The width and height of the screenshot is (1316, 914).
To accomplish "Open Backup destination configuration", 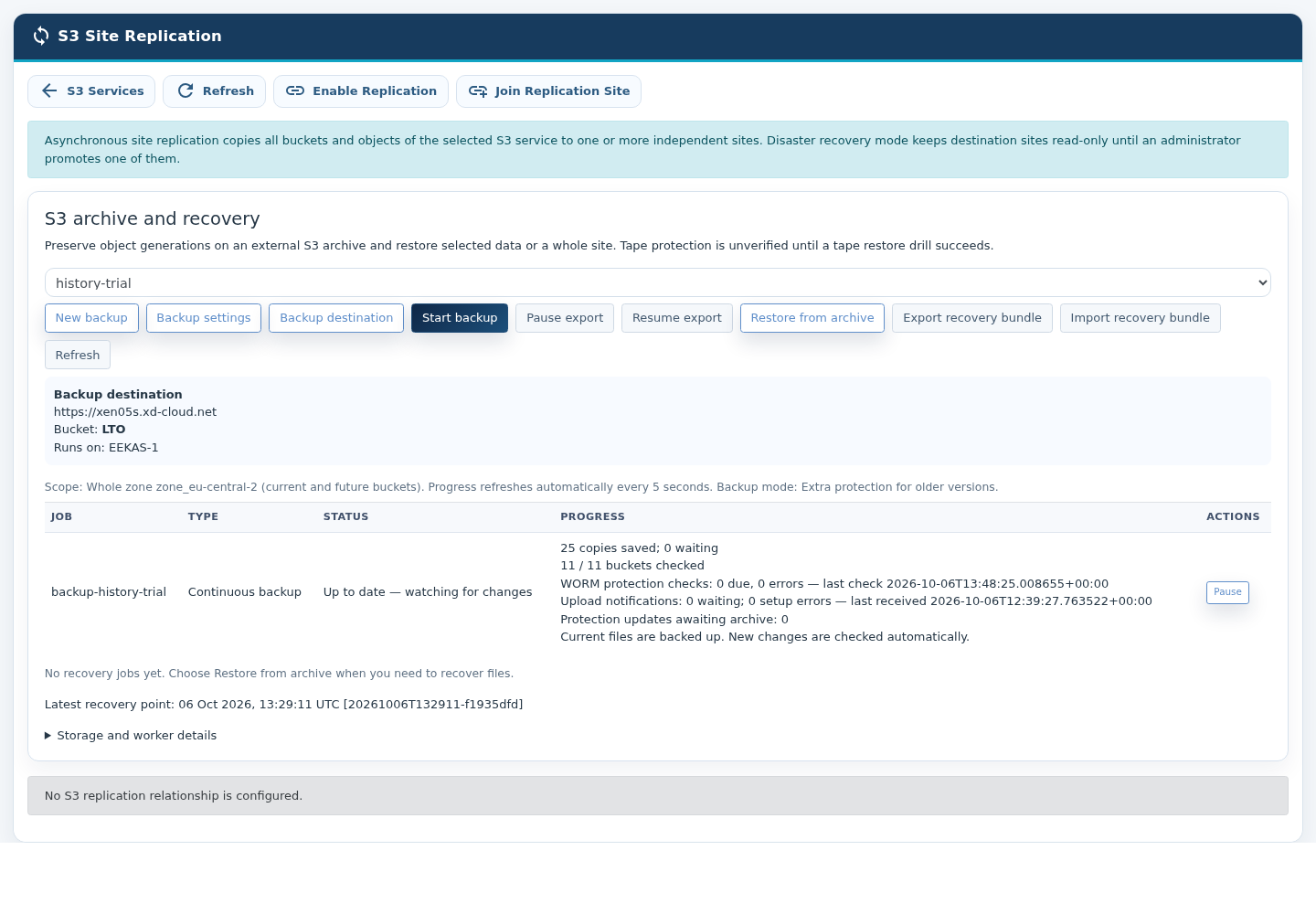I will click(336, 318).
